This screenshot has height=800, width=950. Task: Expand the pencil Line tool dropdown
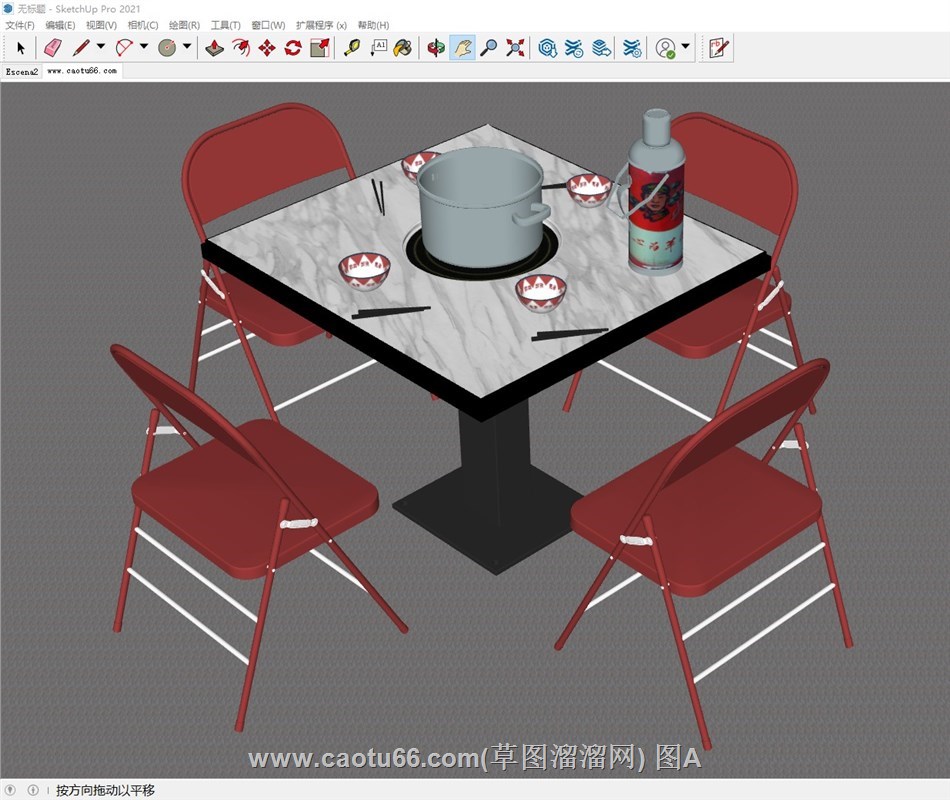pyautogui.click(x=100, y=47)
